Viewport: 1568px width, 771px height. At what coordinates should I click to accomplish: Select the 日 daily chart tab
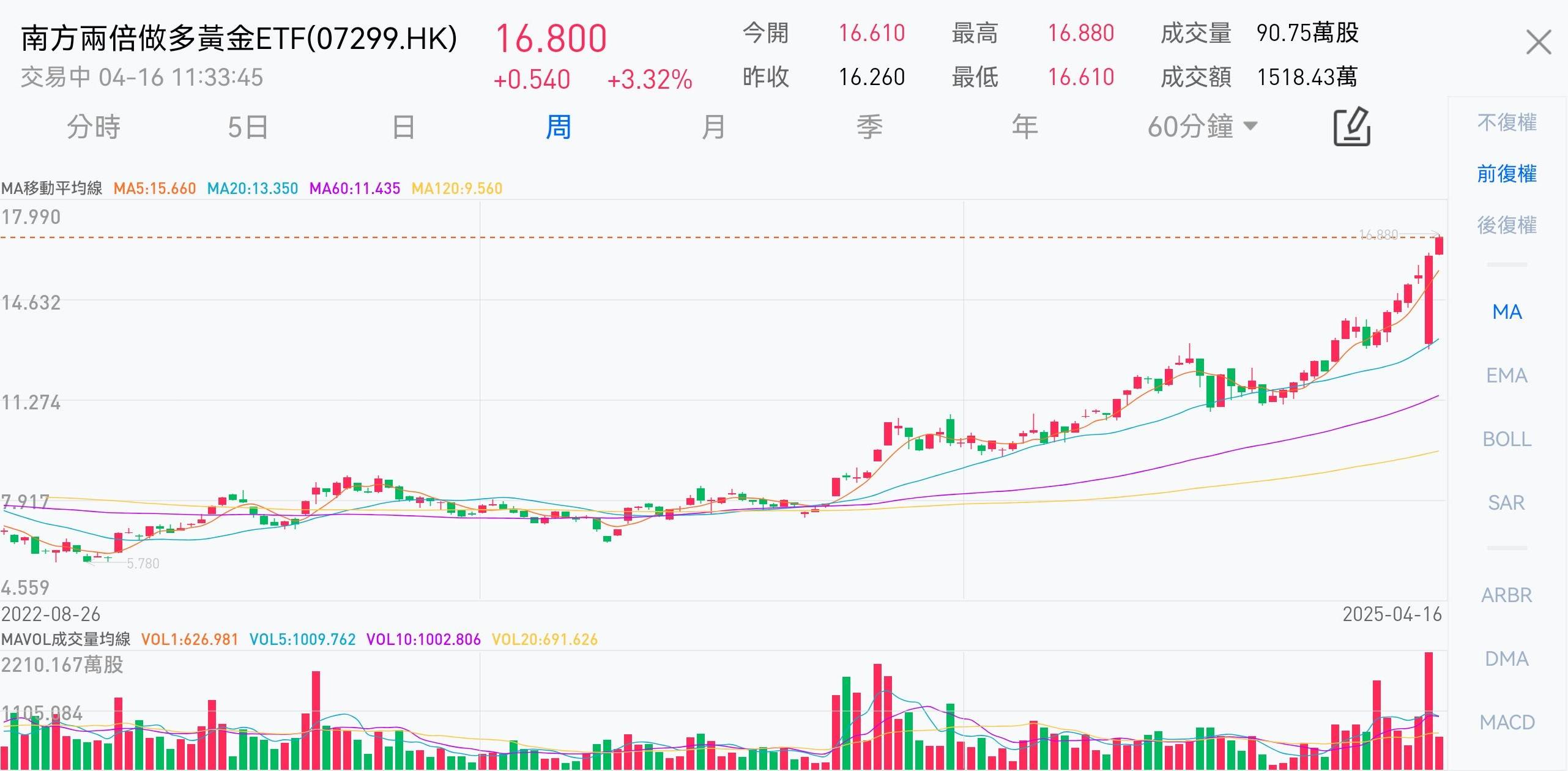(403, 127)
